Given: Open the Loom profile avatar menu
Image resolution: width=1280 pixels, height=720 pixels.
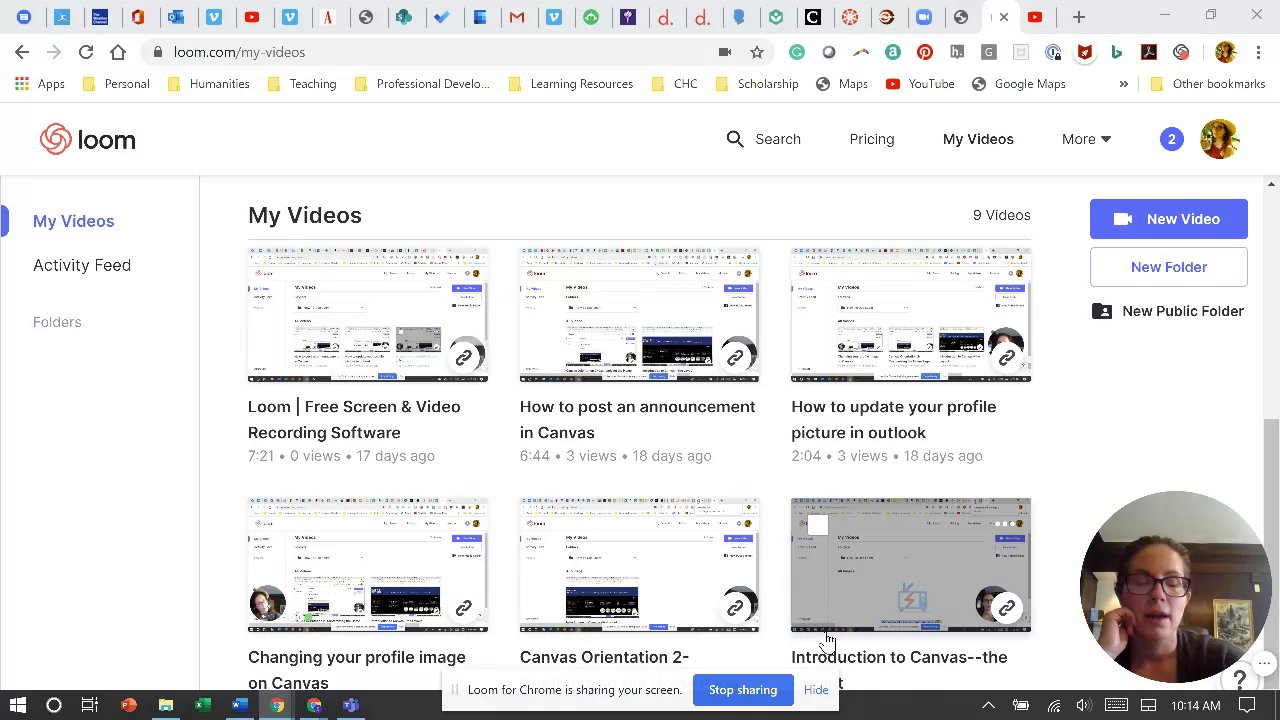Looking at the screenshot, I should 1219,139.
